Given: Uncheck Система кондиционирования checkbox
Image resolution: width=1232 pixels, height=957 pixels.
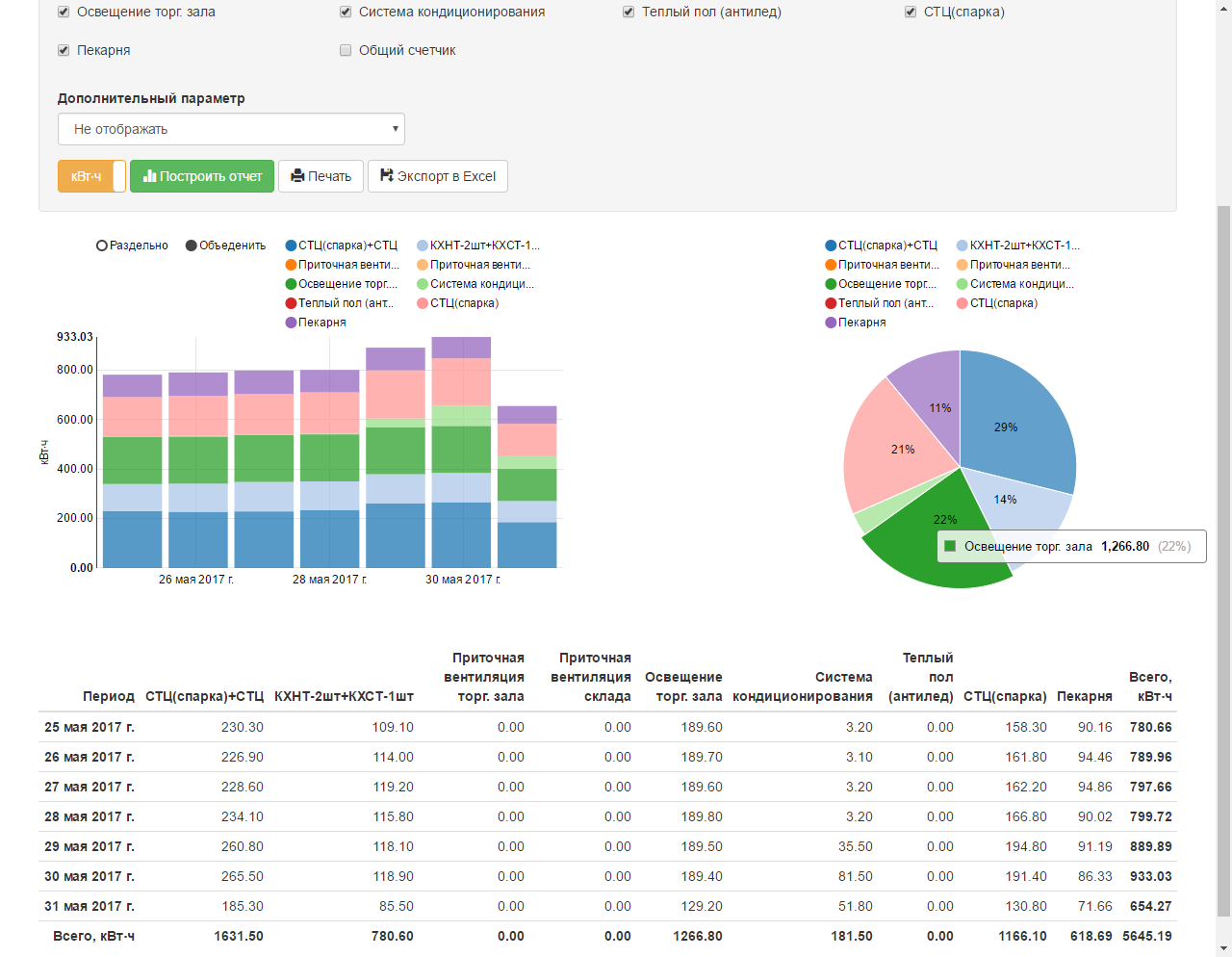Looking at the screenshot, I should (346, 12).
